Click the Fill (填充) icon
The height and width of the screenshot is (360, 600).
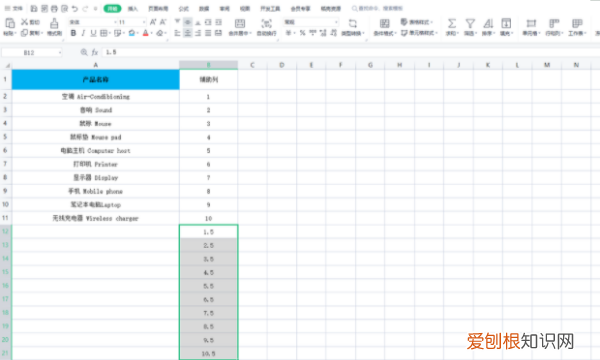point(506,24)
